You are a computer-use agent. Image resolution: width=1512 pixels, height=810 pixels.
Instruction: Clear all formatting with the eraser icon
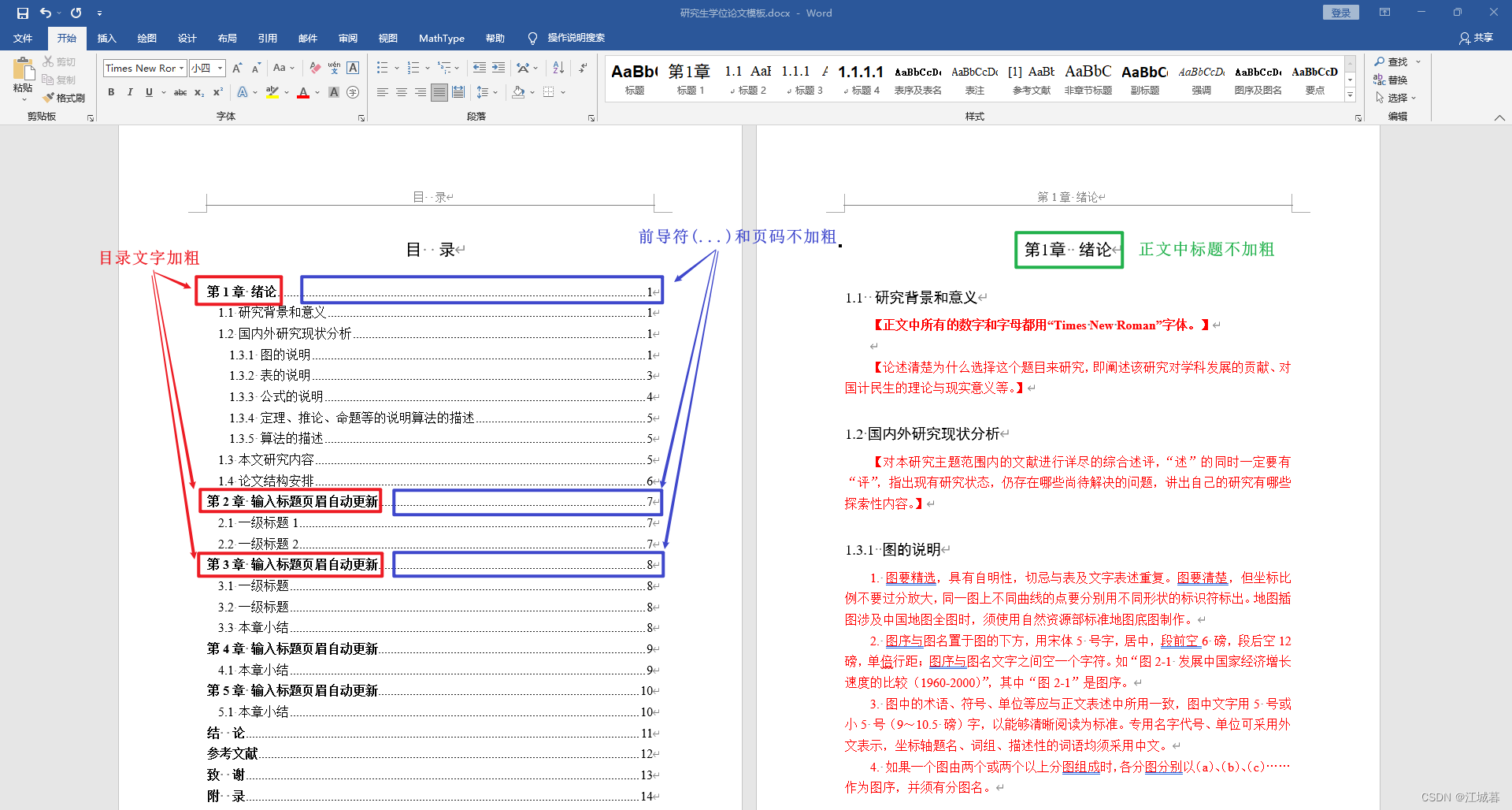point(315,68)
